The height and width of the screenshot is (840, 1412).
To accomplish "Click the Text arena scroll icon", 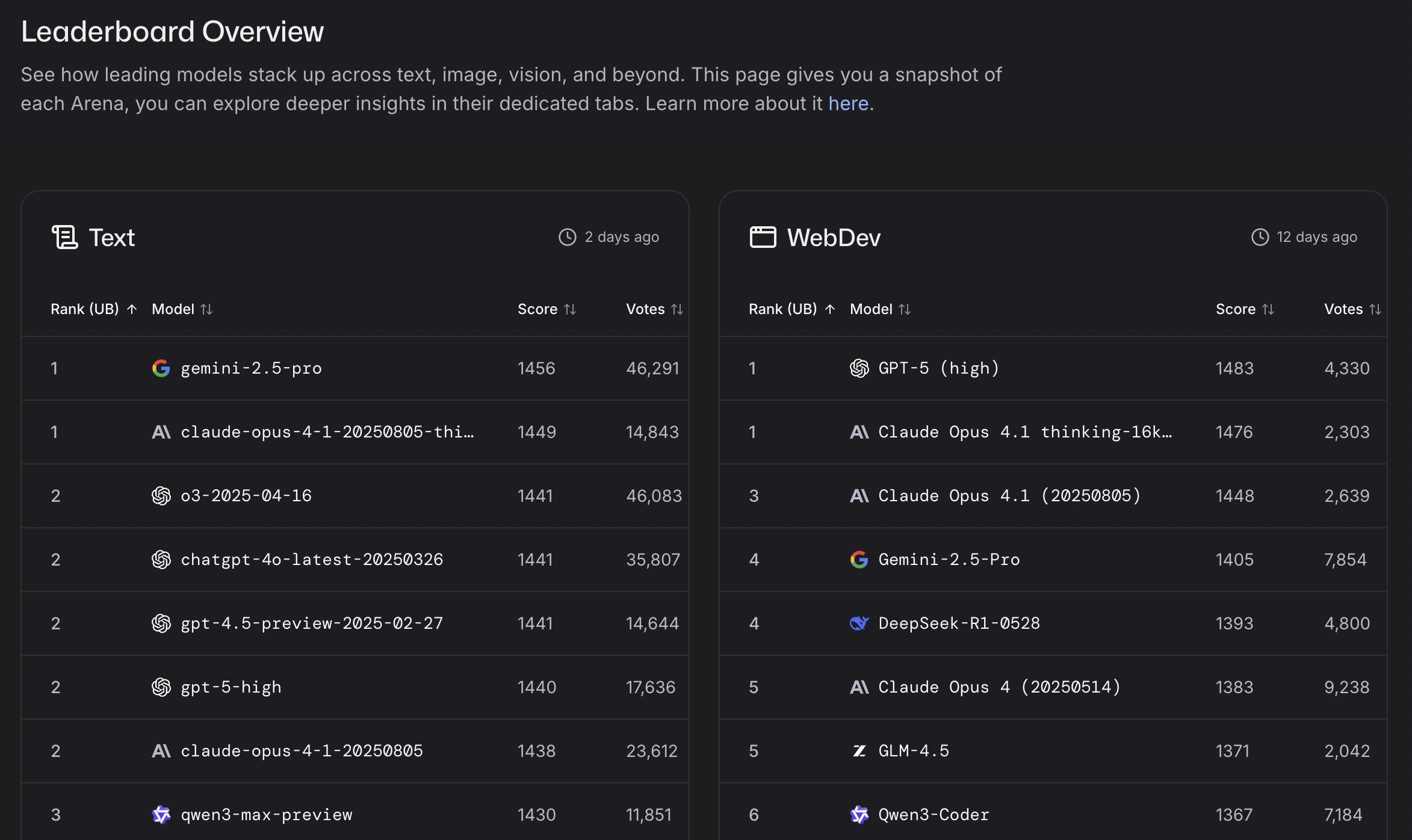I will [x=64, y=237].
